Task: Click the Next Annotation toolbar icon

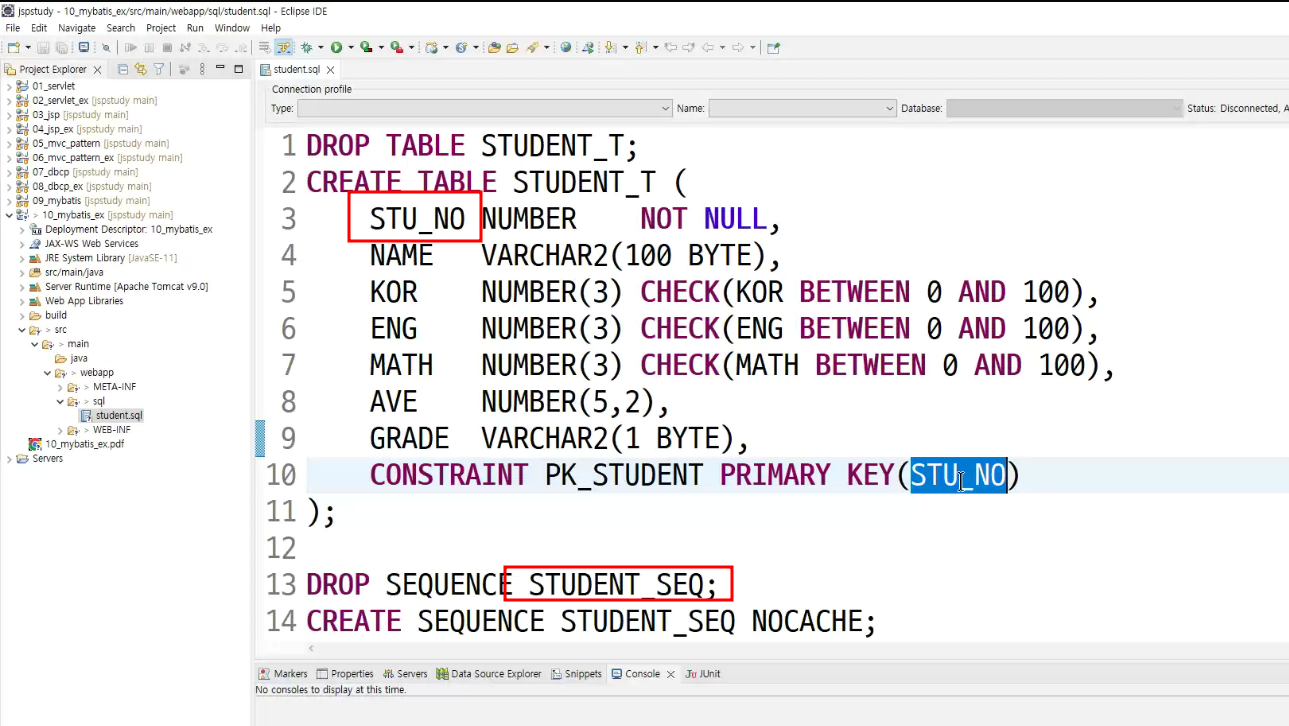Action: [610, 47]
